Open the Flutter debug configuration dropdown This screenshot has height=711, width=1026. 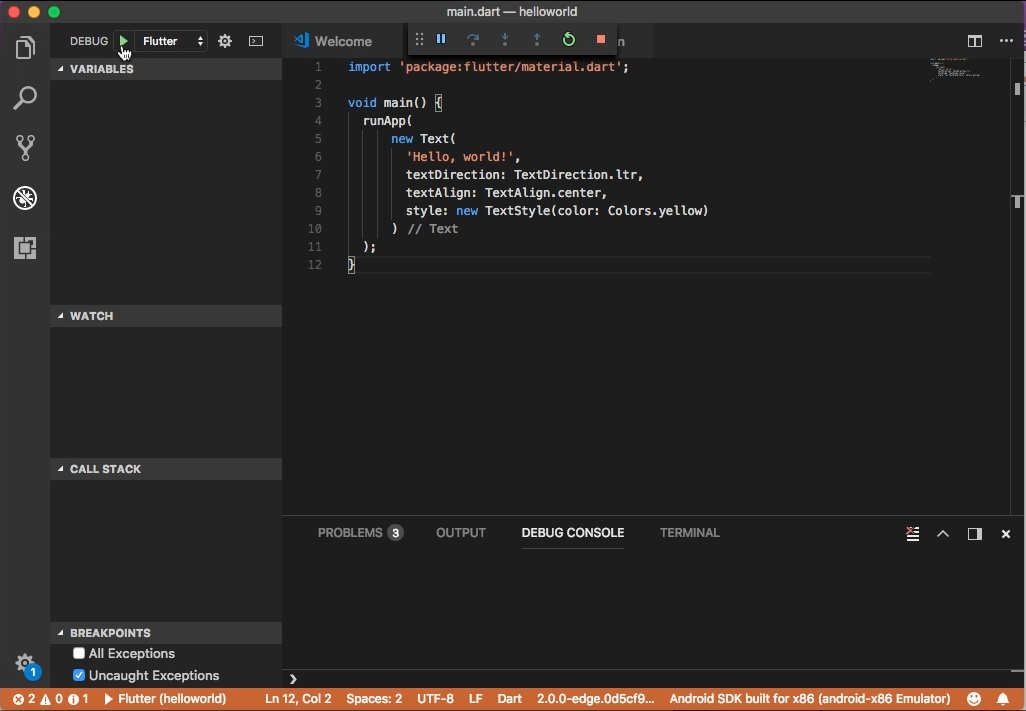[173, 41]
